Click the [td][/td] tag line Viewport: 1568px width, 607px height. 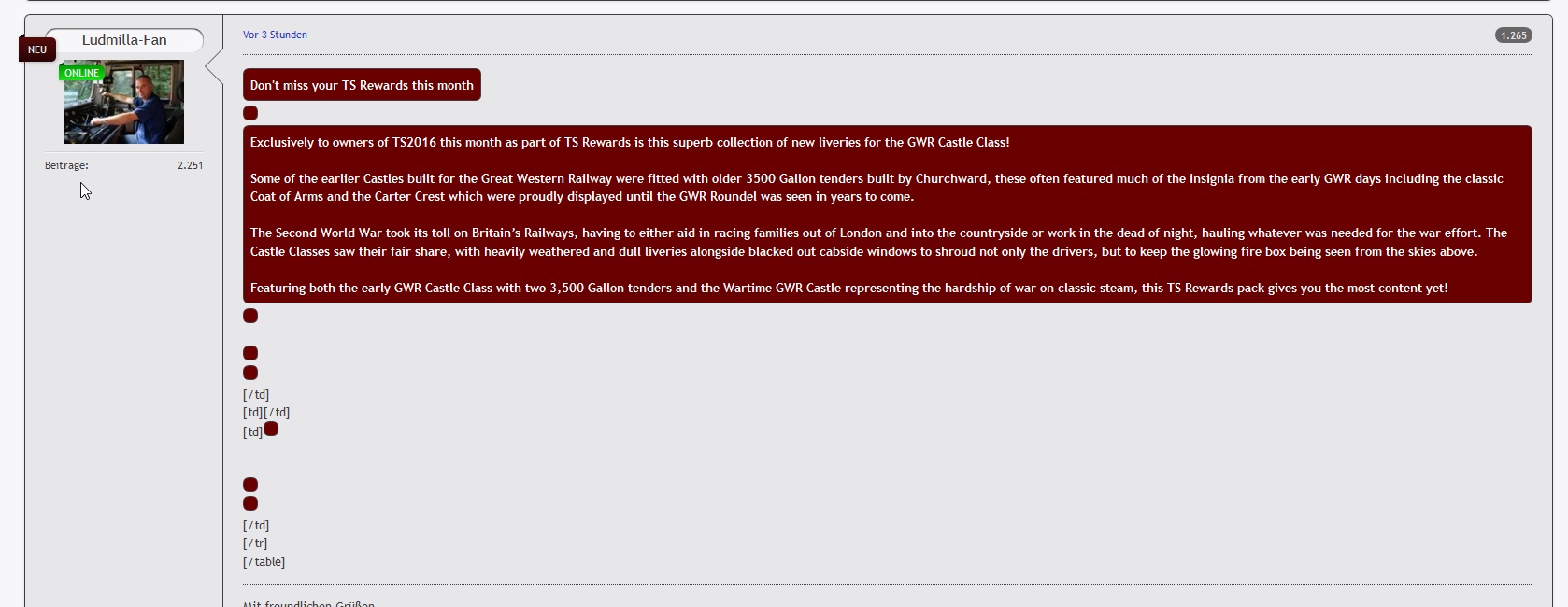coord(266,412)
